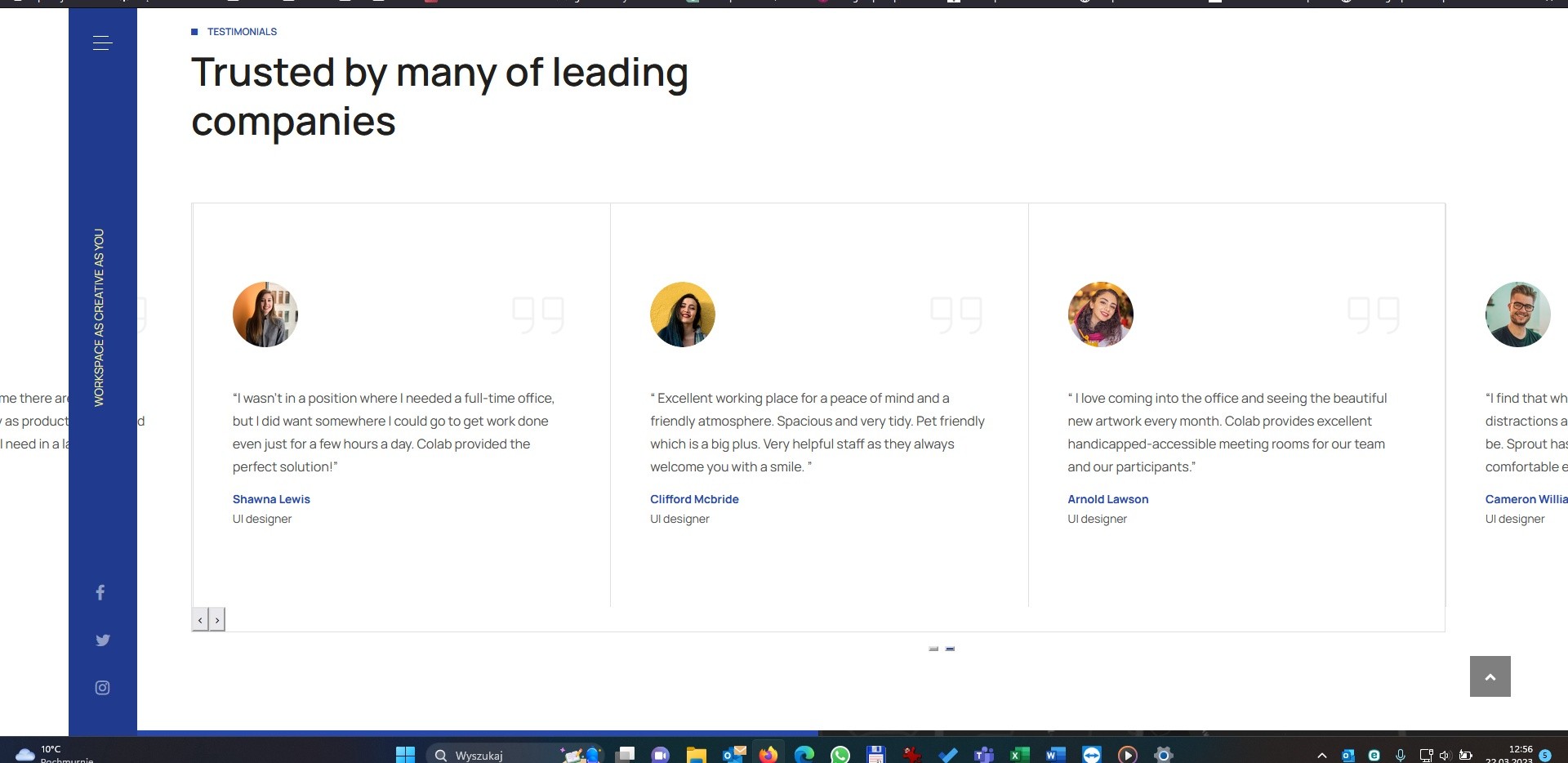This screenshot has height=763, width=1568.
Task: Click Arnold Lawson's testimonial quote text
Action: (x=1227, y=432)
